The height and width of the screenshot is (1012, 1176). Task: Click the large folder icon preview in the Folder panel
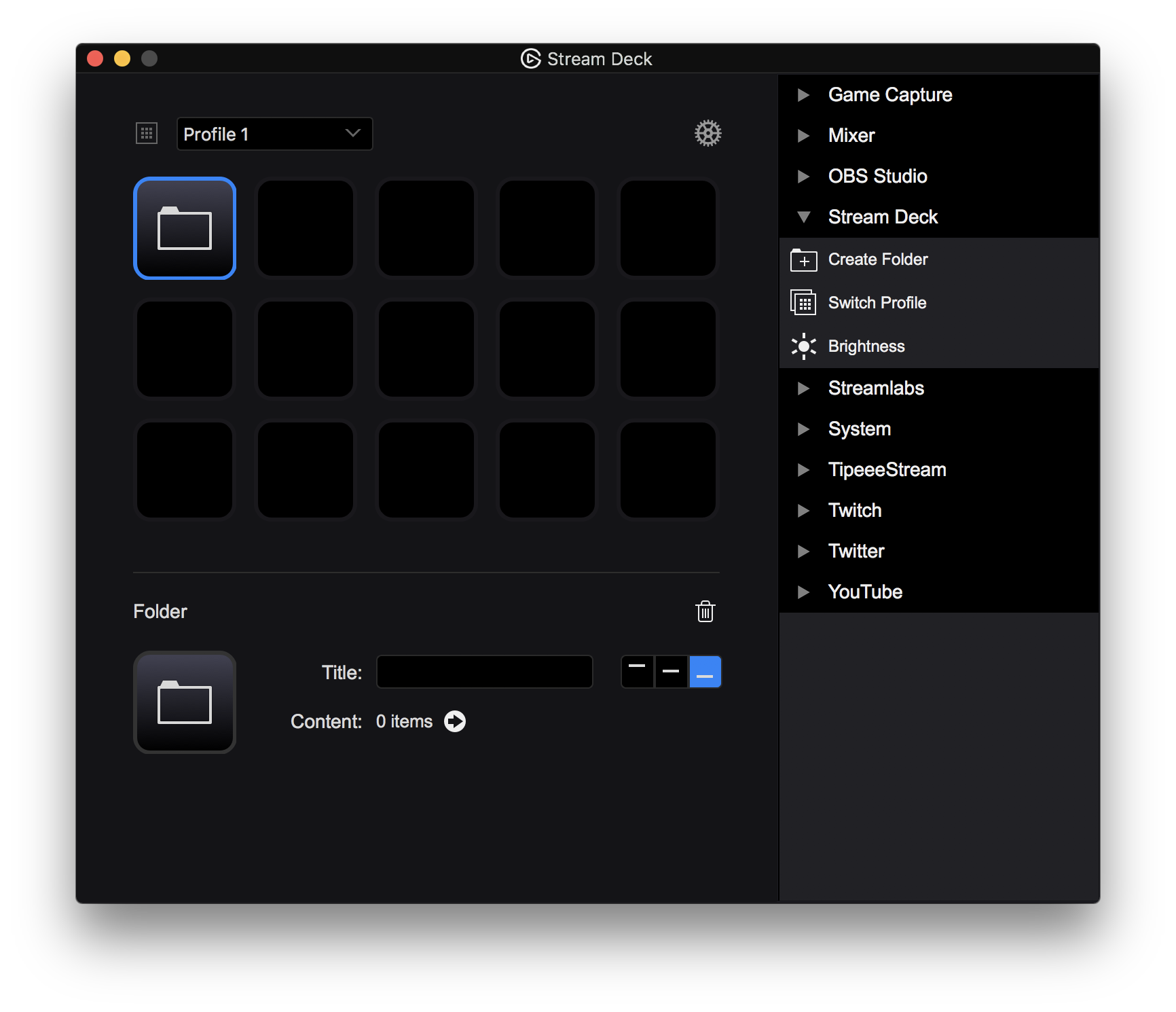click(185, 702)
